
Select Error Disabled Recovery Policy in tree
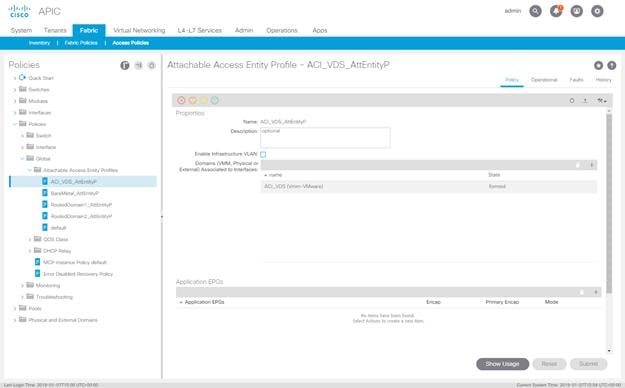tap(78, 274)
